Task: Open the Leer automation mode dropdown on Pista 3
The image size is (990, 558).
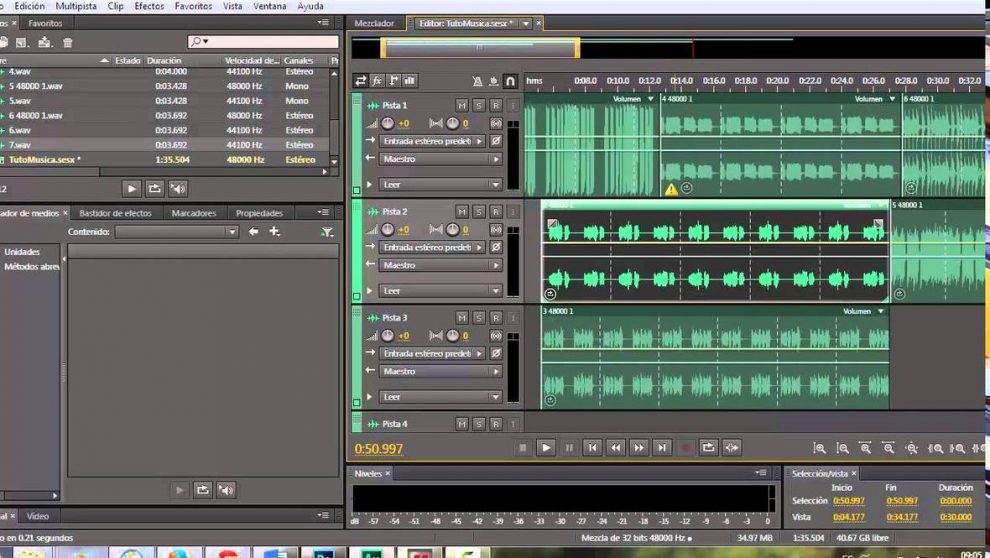Action: pyautogui.click(x=440, y=397)
